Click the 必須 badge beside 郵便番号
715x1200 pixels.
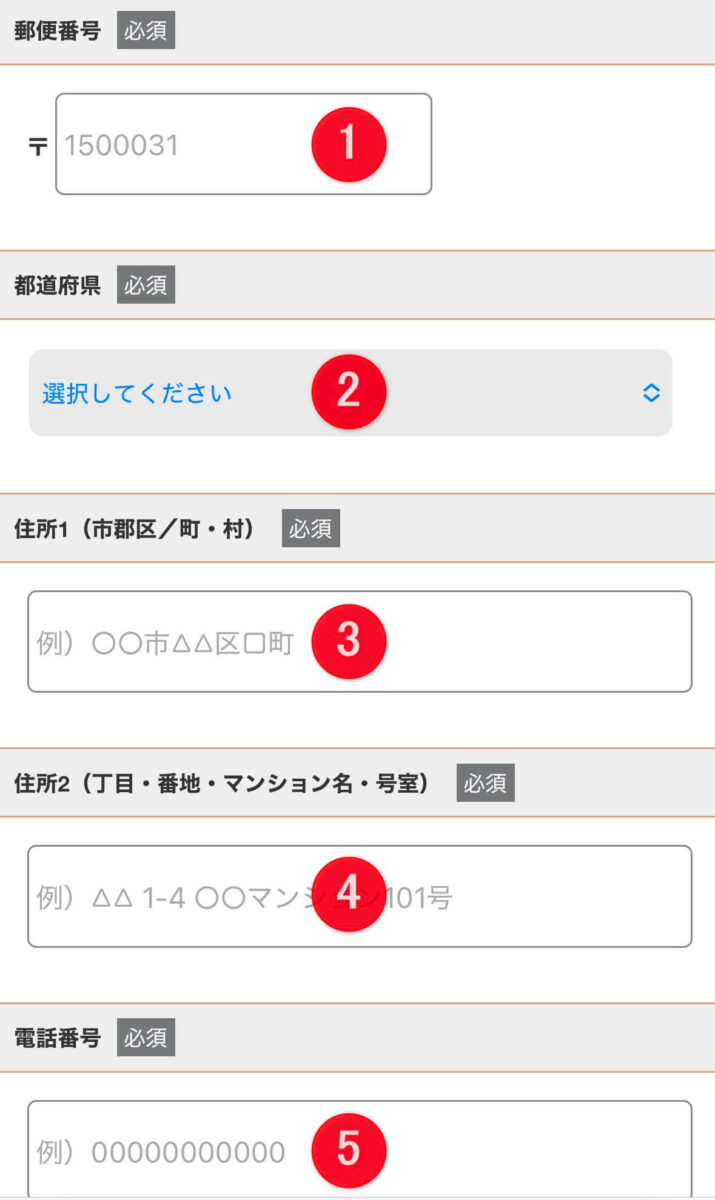(146, 31)
